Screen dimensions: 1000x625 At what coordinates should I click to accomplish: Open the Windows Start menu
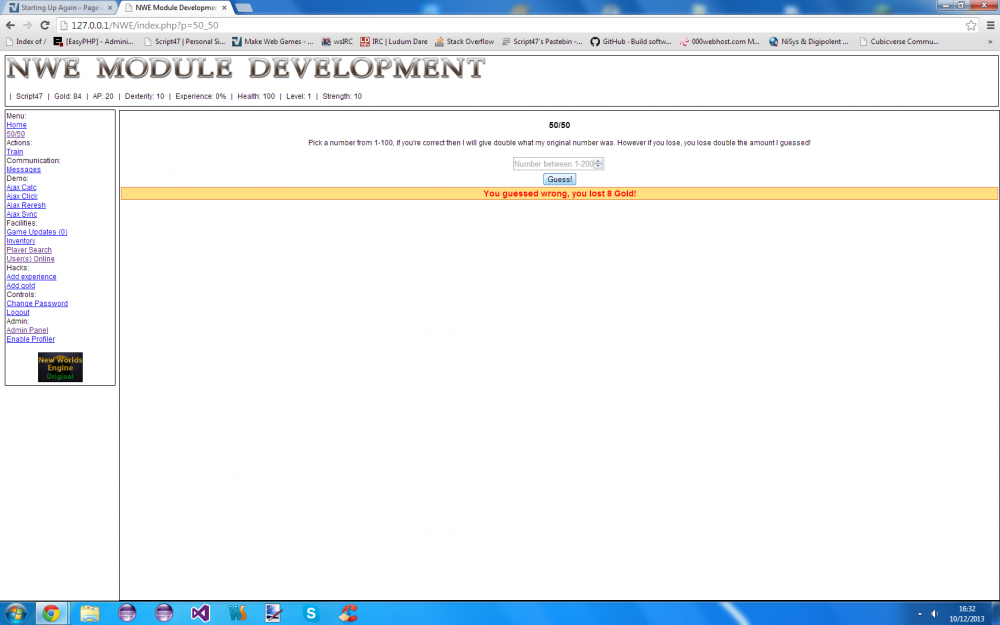[16, 613]
